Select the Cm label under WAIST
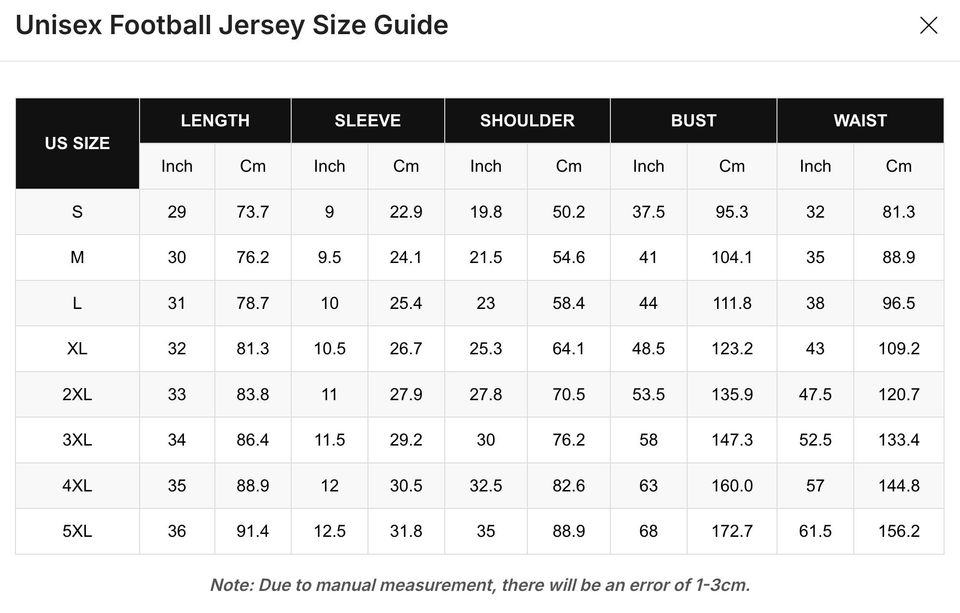Screen dimensions: 960x613 (898, 166)
